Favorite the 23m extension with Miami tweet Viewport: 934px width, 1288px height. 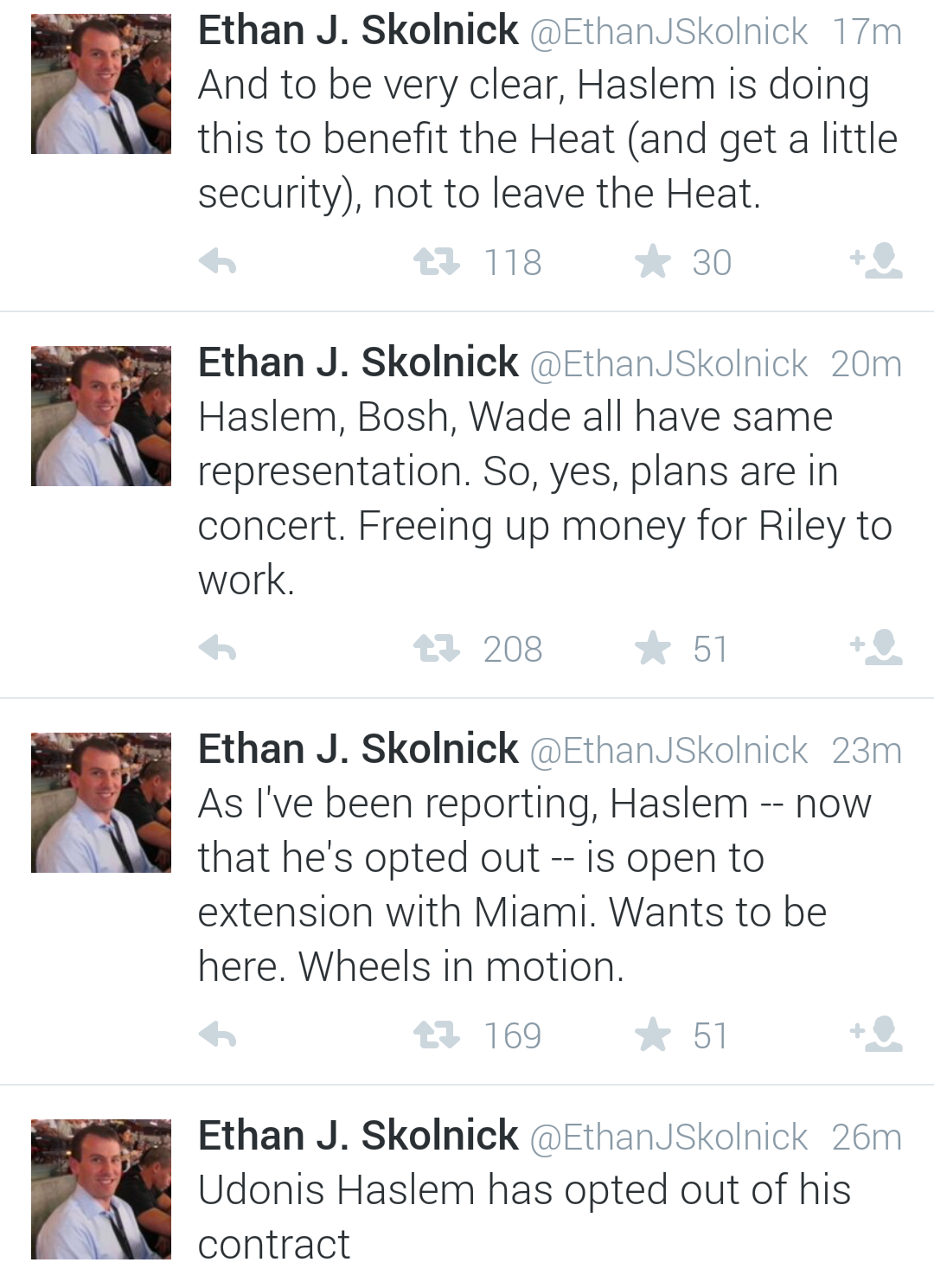653,1035
